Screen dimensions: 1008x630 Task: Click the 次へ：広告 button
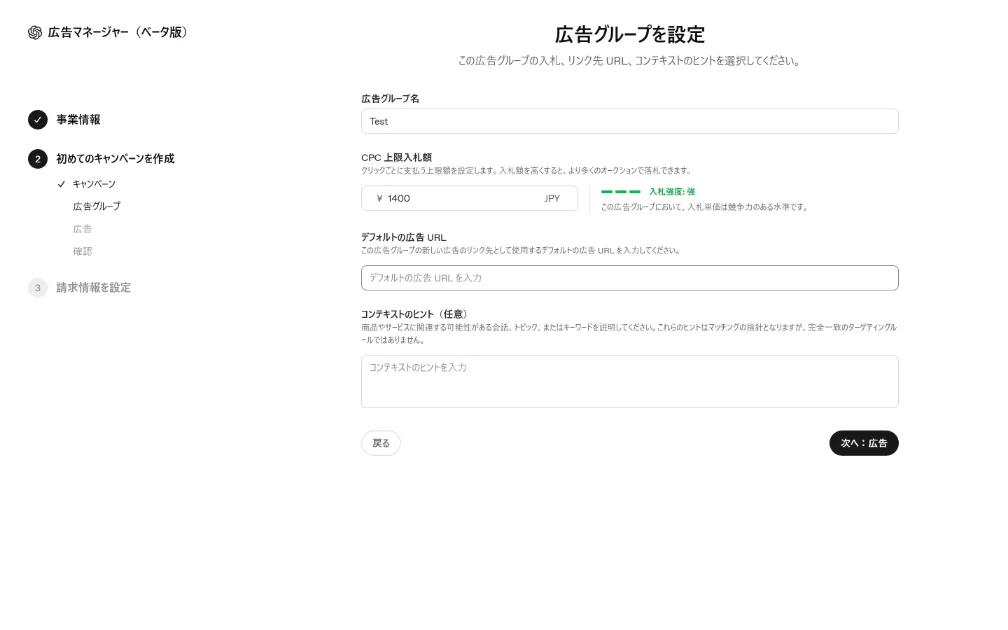[x=863, y=443]
